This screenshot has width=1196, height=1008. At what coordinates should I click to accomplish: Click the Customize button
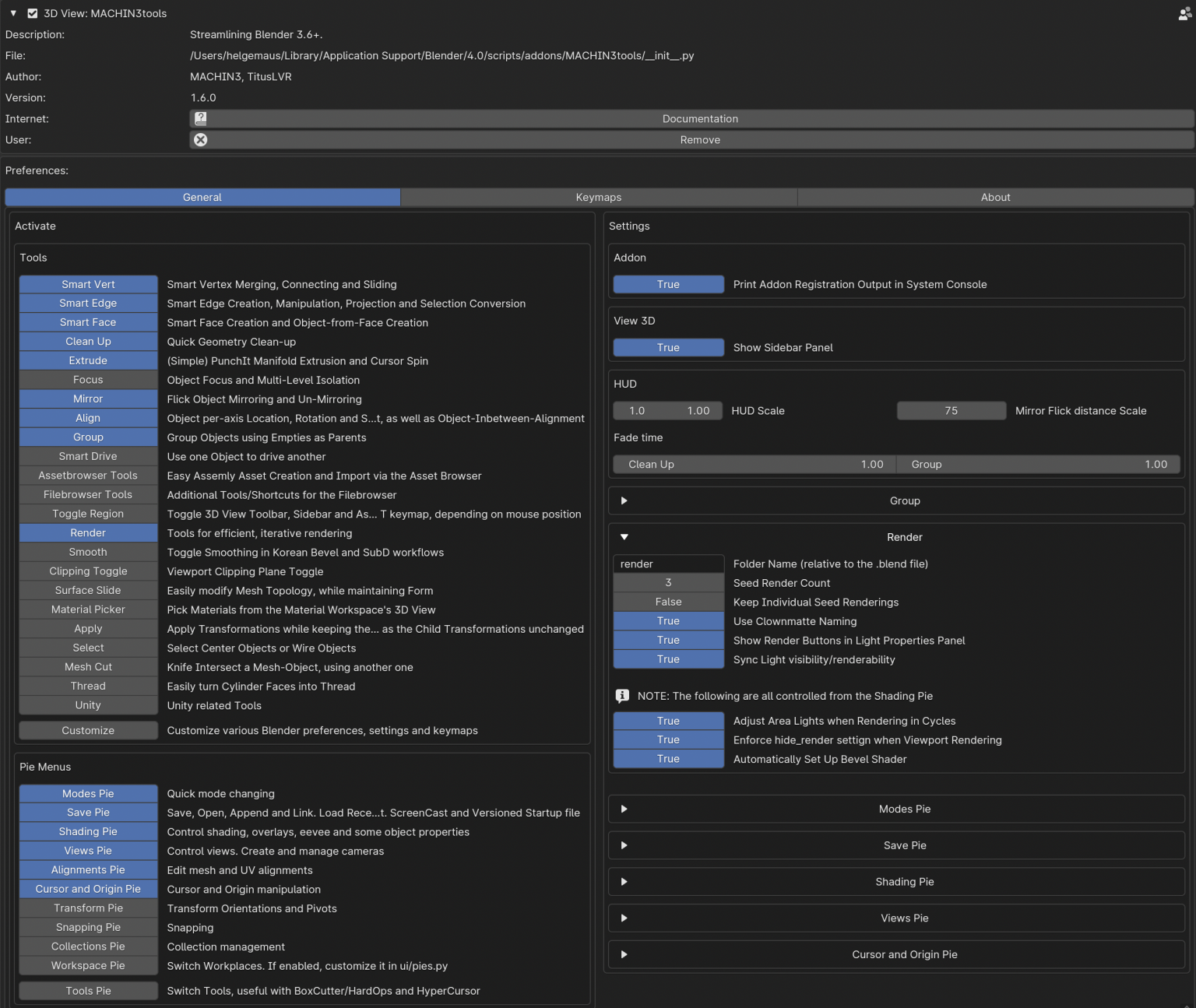tap(88, 730)
